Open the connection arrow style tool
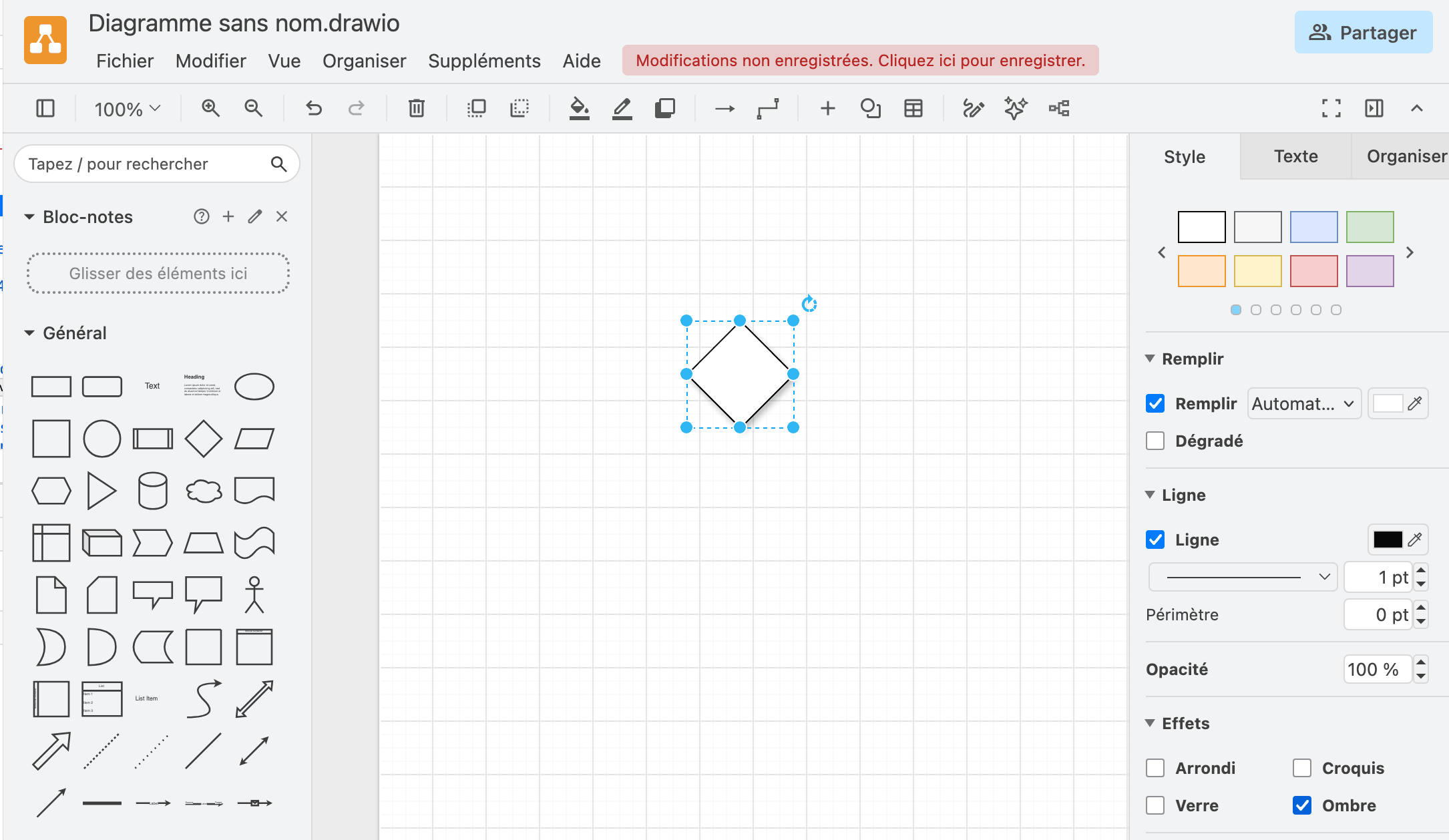The height and width of the screenshot is (840, 1449). pos(724,108)
